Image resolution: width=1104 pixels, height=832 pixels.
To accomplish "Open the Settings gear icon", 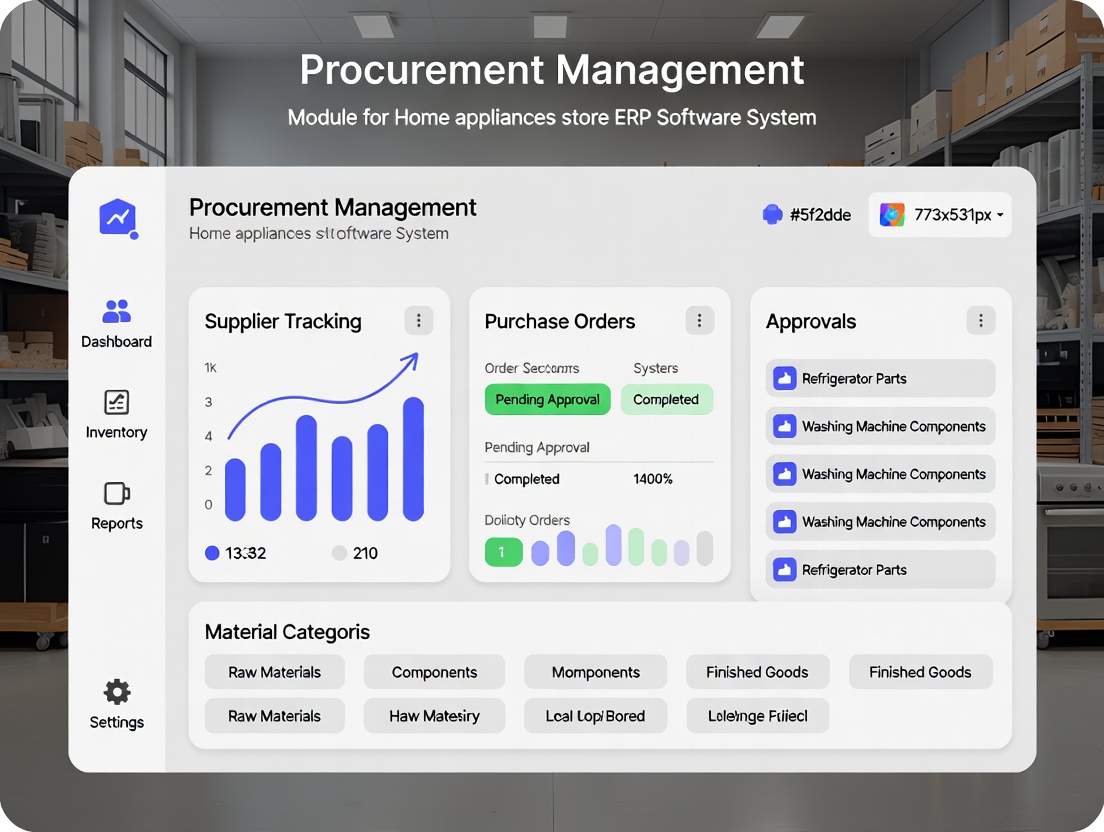I will click(x=117, y=692).
